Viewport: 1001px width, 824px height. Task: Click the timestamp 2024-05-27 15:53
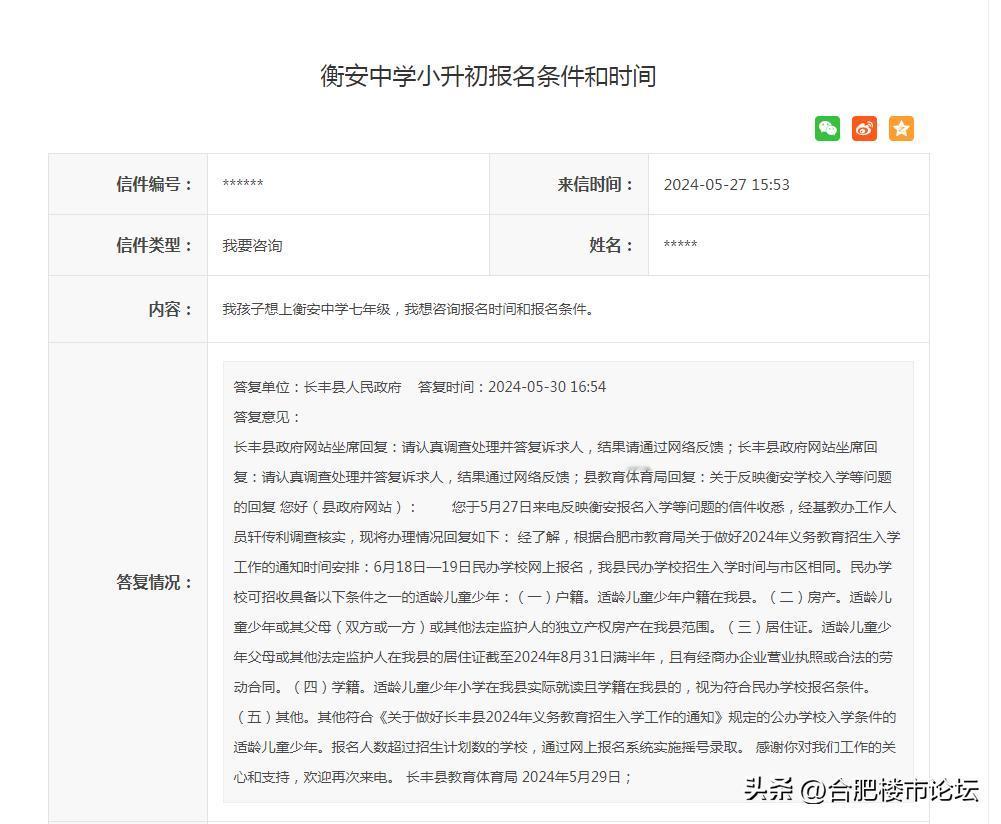point(726,184)
